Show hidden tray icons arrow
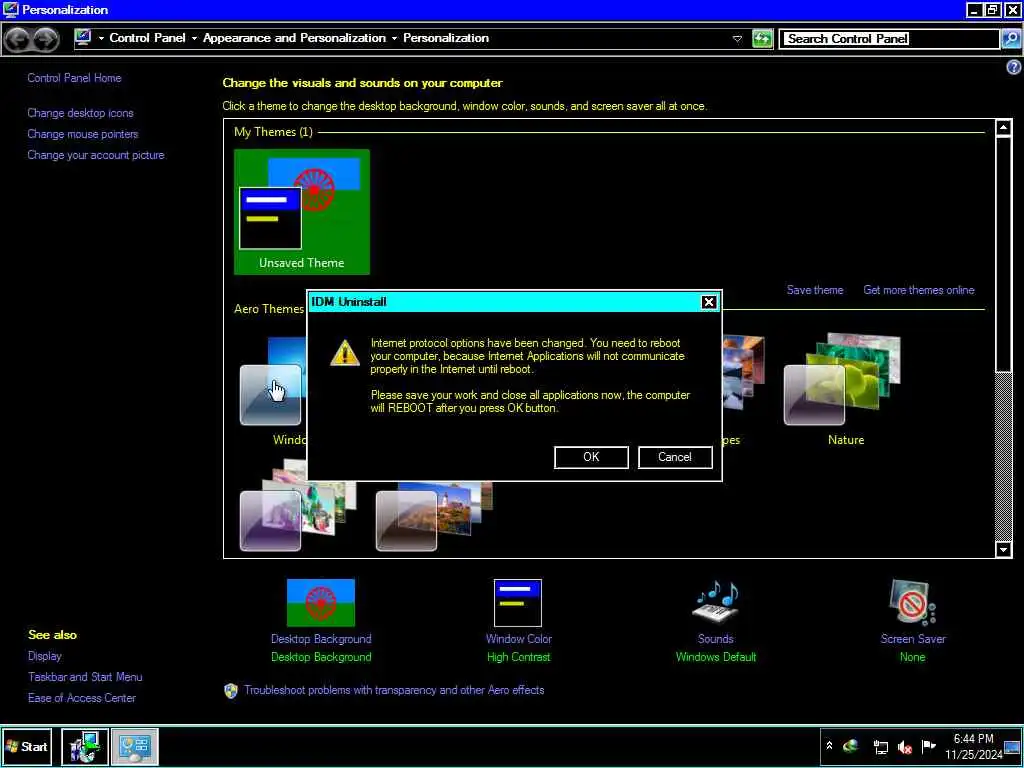This screenshot has width=1024, height=768. coord(829,746)
